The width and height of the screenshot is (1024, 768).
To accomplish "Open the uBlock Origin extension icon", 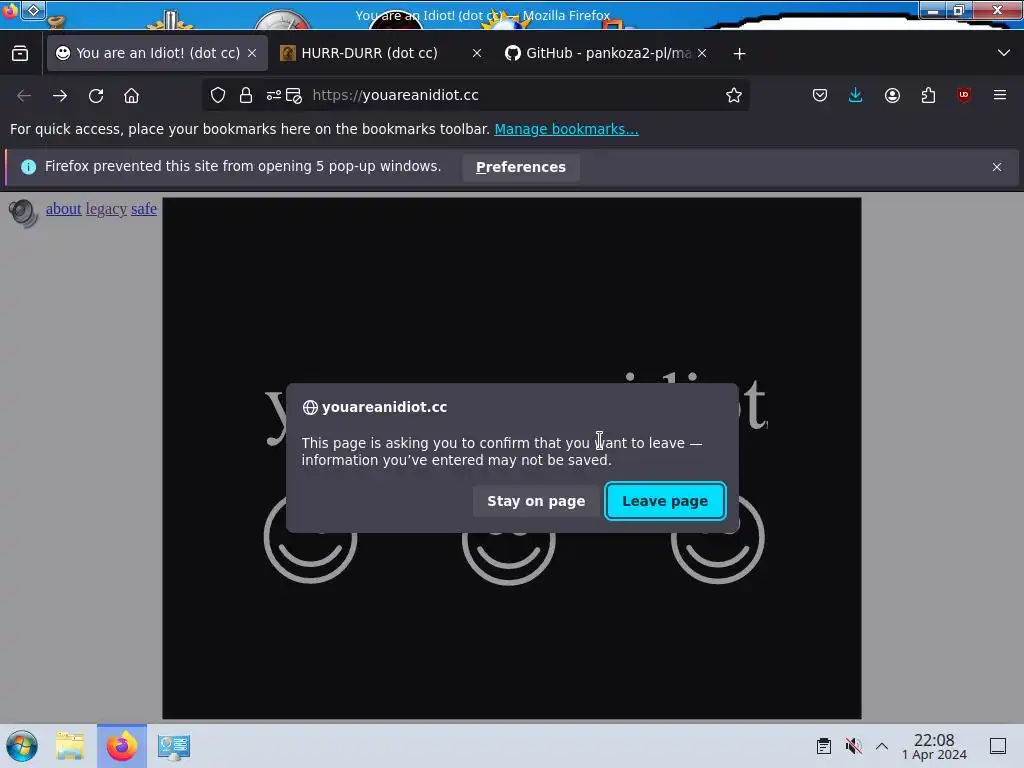I will (x=964, y=95).
